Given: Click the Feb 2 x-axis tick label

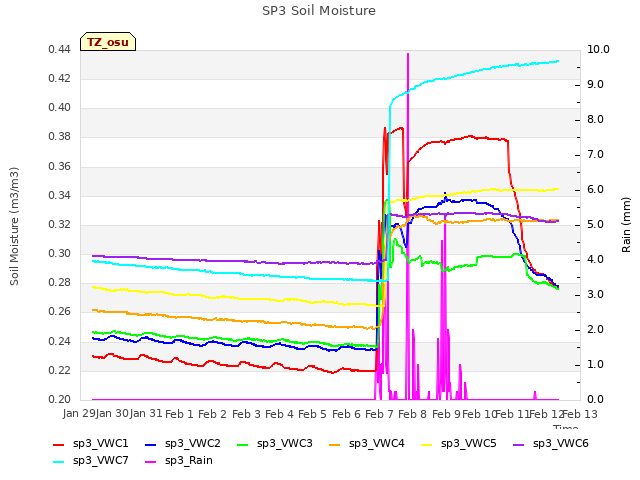Looking at the screenshot, I should coord(212,415).
